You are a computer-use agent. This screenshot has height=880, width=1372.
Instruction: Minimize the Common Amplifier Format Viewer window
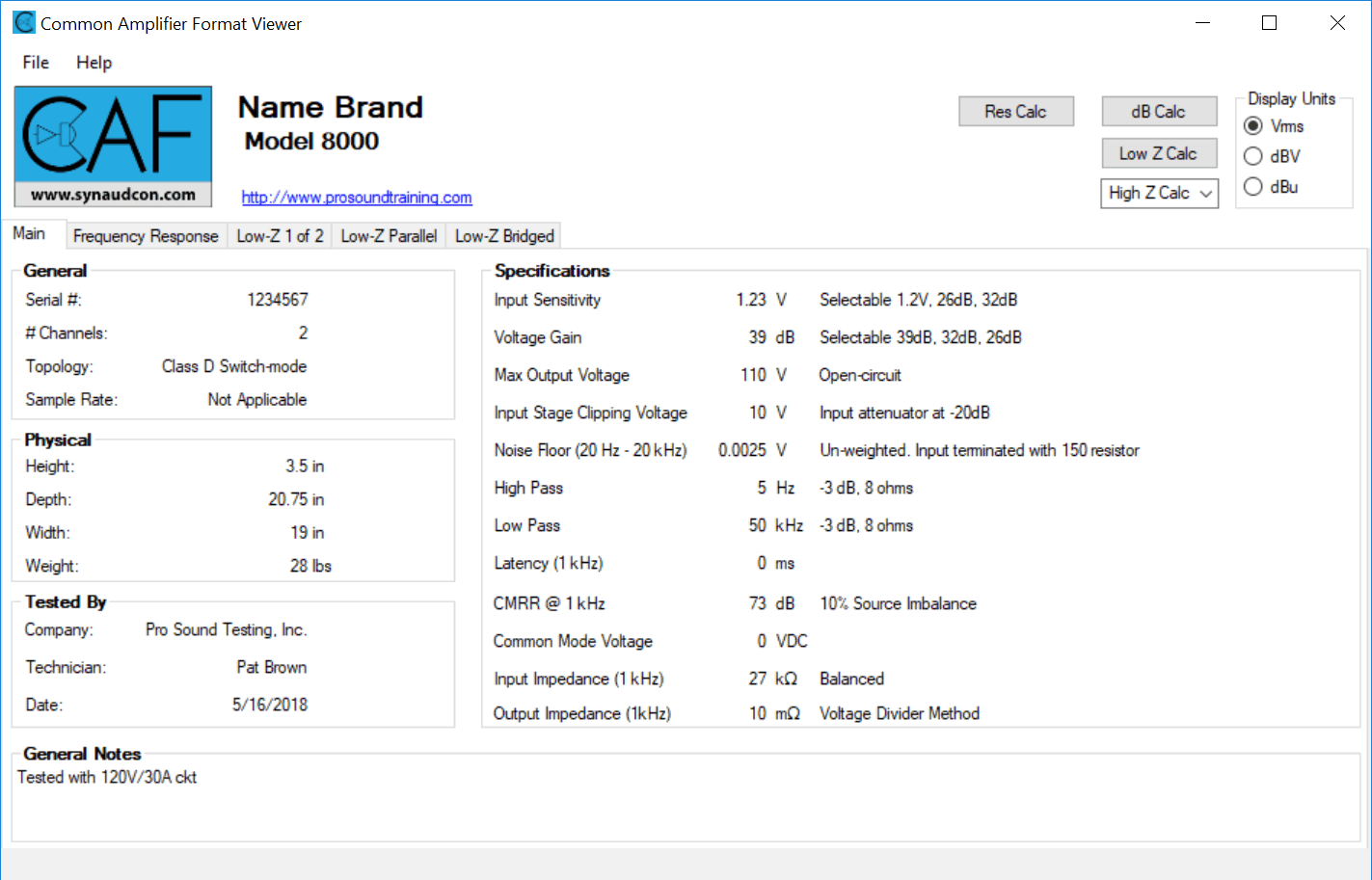coord(1202,23)
